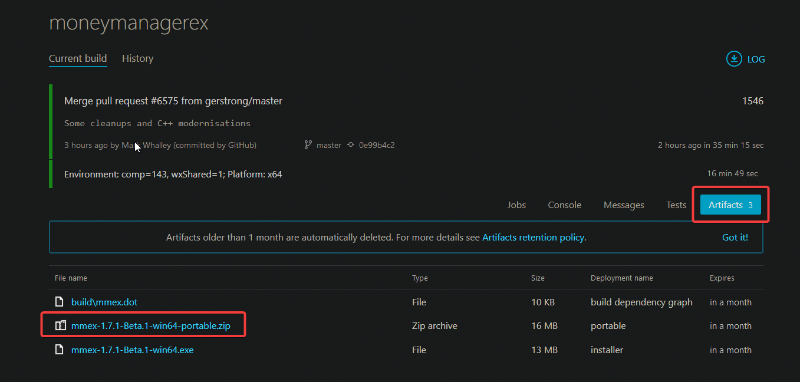Click the Size column header
Image resolution: width=800 pixels, height=382 pixels.
pyautogui.click(x=537, y=278)
